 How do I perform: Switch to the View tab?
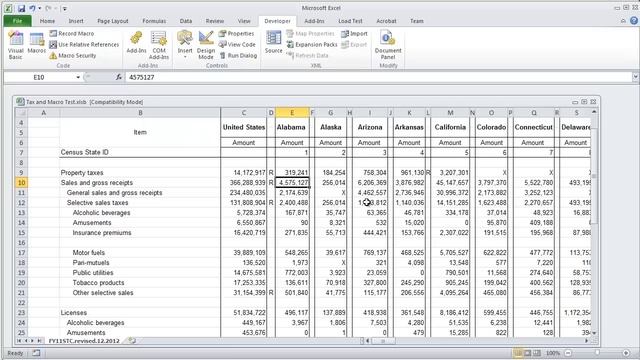244,21
